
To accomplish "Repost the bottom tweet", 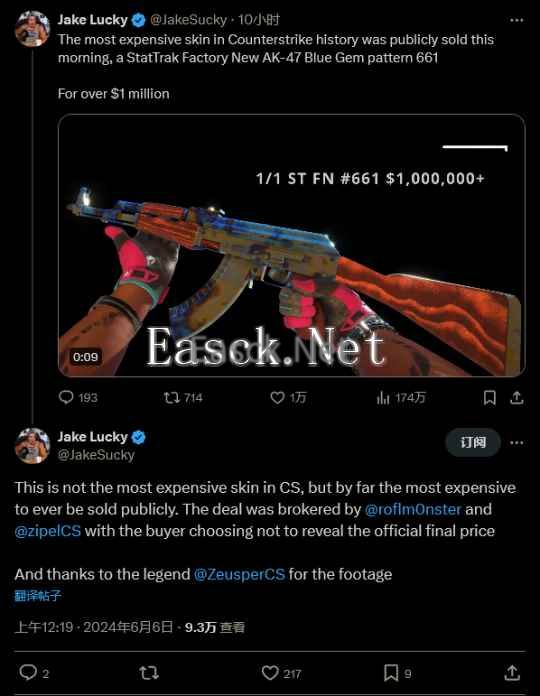I will pyautogui.click(x=149, y=673).
